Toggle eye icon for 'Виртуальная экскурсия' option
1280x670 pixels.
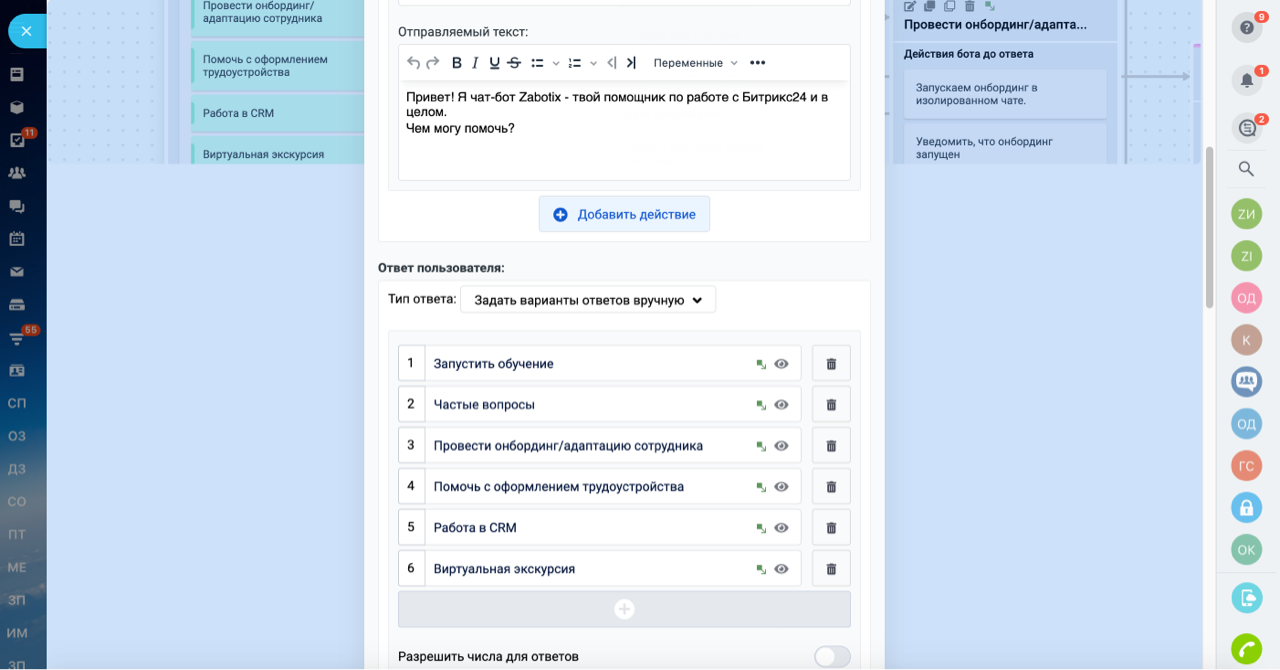coord(782,569)
